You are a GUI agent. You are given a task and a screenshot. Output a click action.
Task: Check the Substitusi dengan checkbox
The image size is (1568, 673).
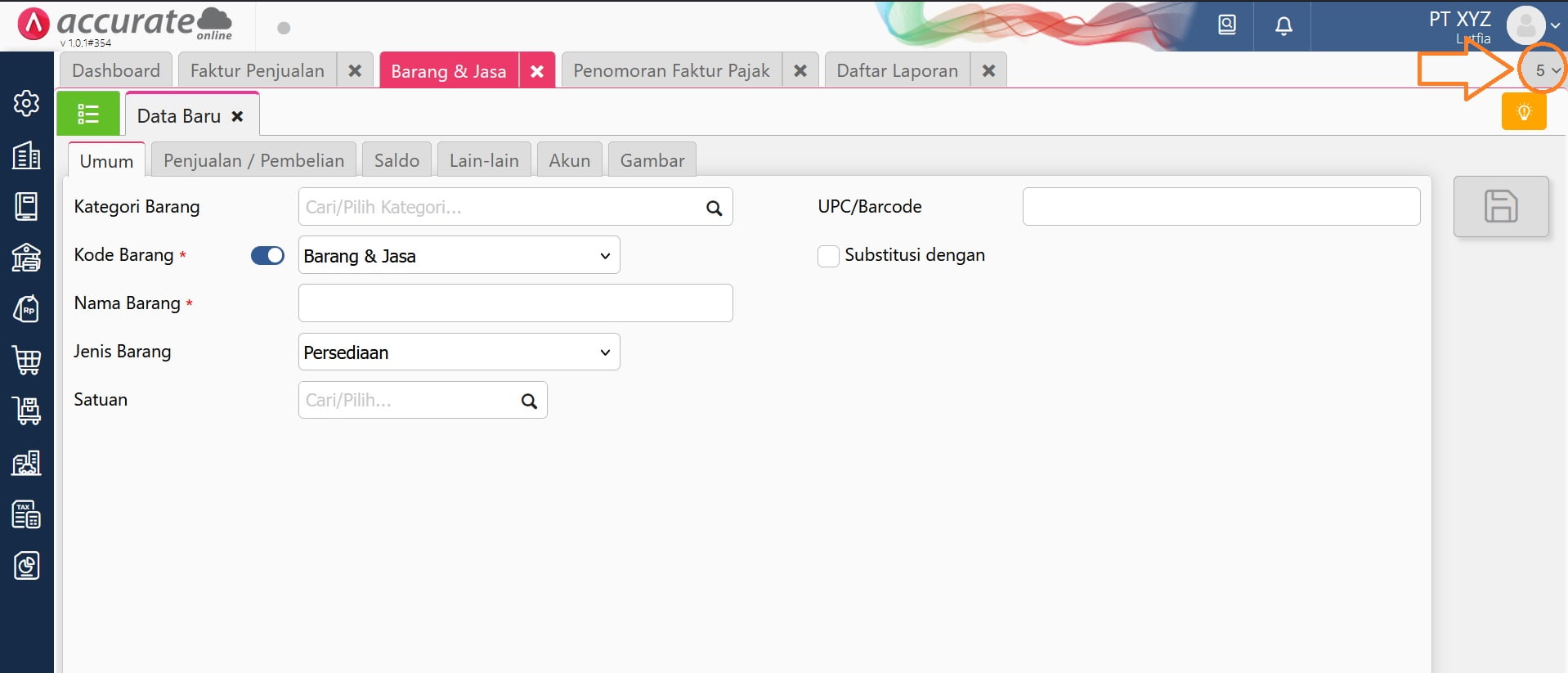pos(828,256)
